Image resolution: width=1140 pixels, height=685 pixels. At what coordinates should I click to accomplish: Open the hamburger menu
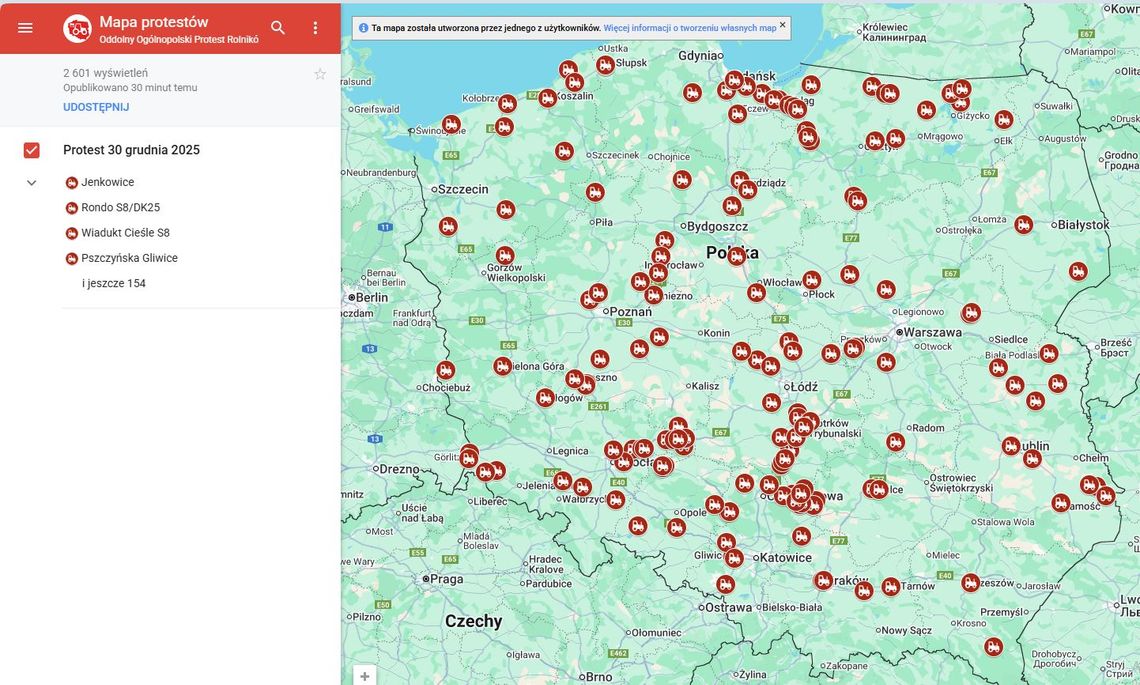25,27
